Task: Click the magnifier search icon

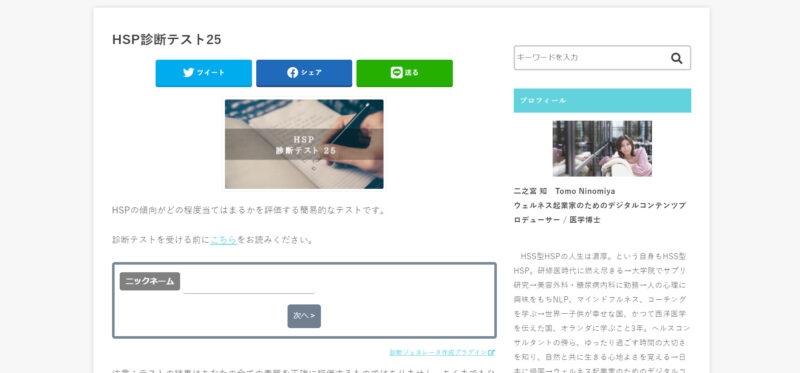Action: click(677, 58)
